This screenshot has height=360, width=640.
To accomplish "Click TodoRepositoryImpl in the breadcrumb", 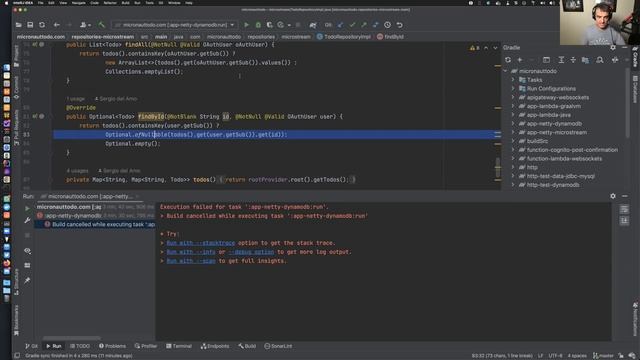I will coord(344,37).
